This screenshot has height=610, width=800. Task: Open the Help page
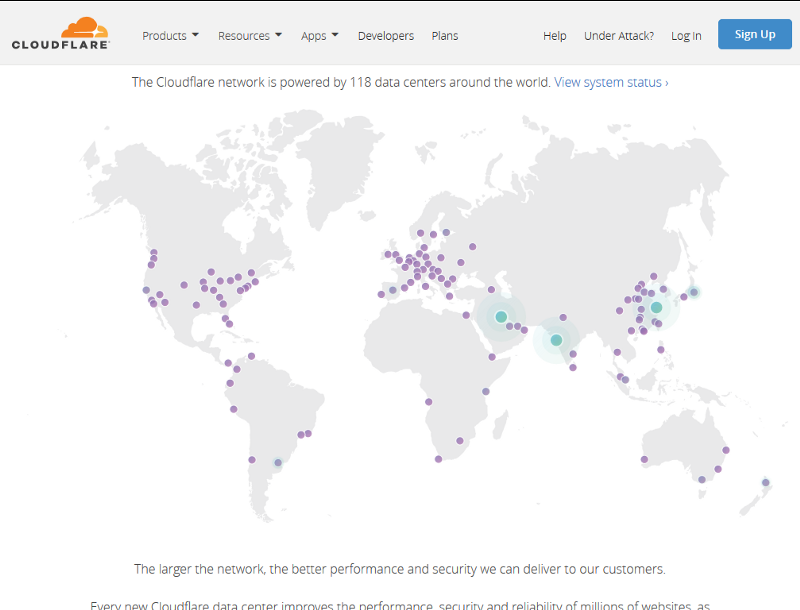555,36
